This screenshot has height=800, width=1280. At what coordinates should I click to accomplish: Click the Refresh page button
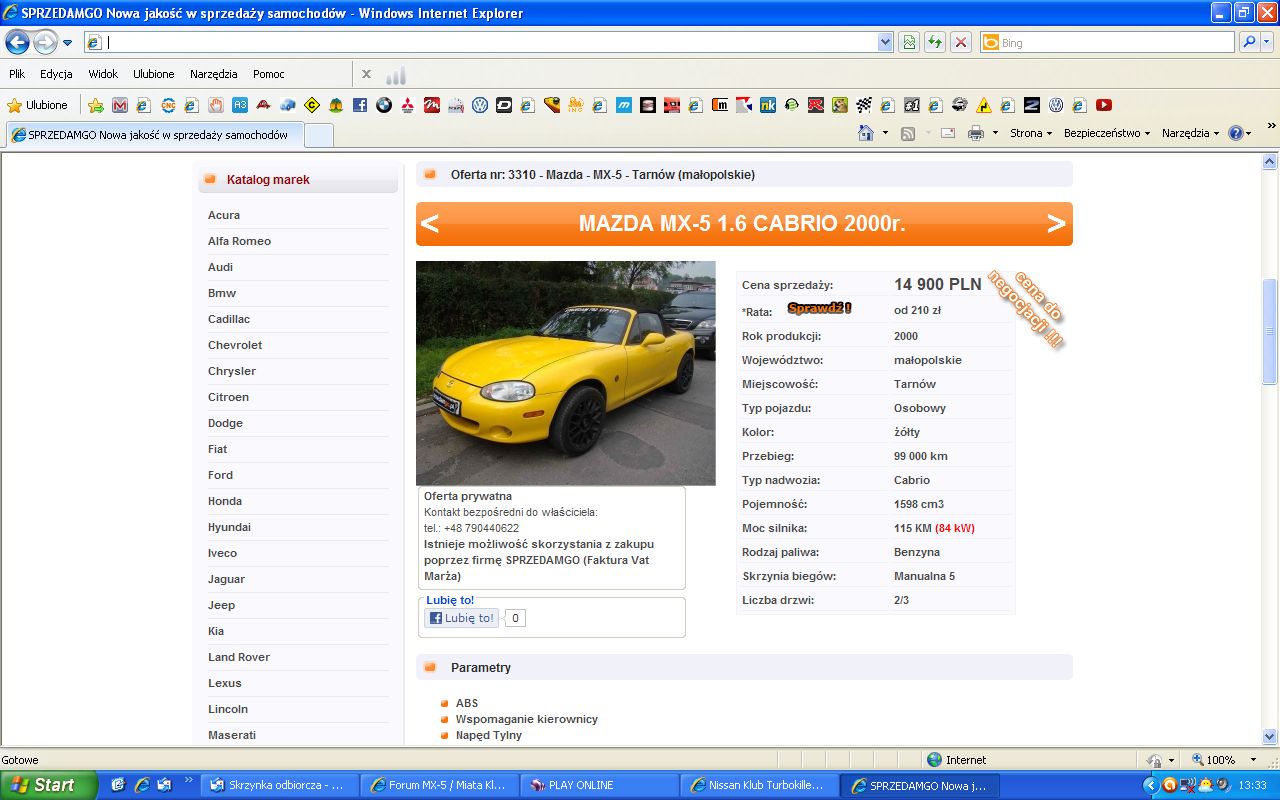click(x=935, y=42)
